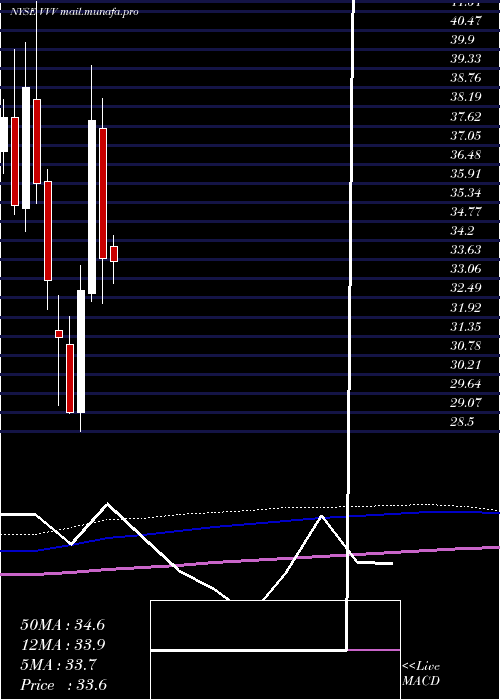500x700 pixels.
Task: Select the 31.35 price axis label
Action: pos(466,327)
